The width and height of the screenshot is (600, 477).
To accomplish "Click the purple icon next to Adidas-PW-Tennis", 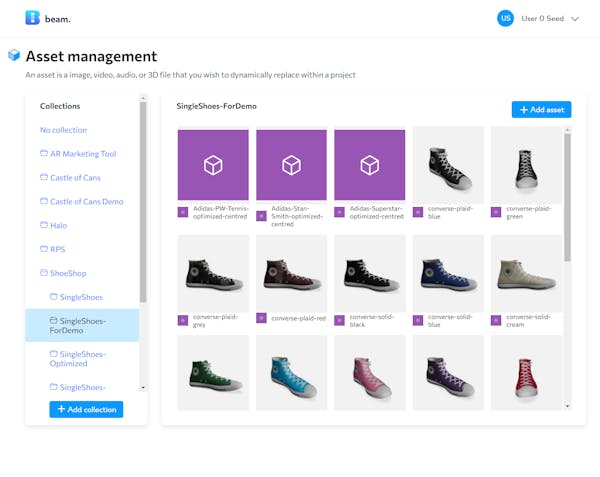I will pyautogui.click(x=183, y=212).
